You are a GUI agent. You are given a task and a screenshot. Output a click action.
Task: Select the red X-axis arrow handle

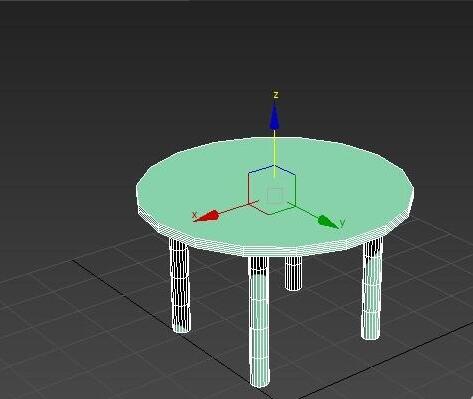click(x=208, y=216)
